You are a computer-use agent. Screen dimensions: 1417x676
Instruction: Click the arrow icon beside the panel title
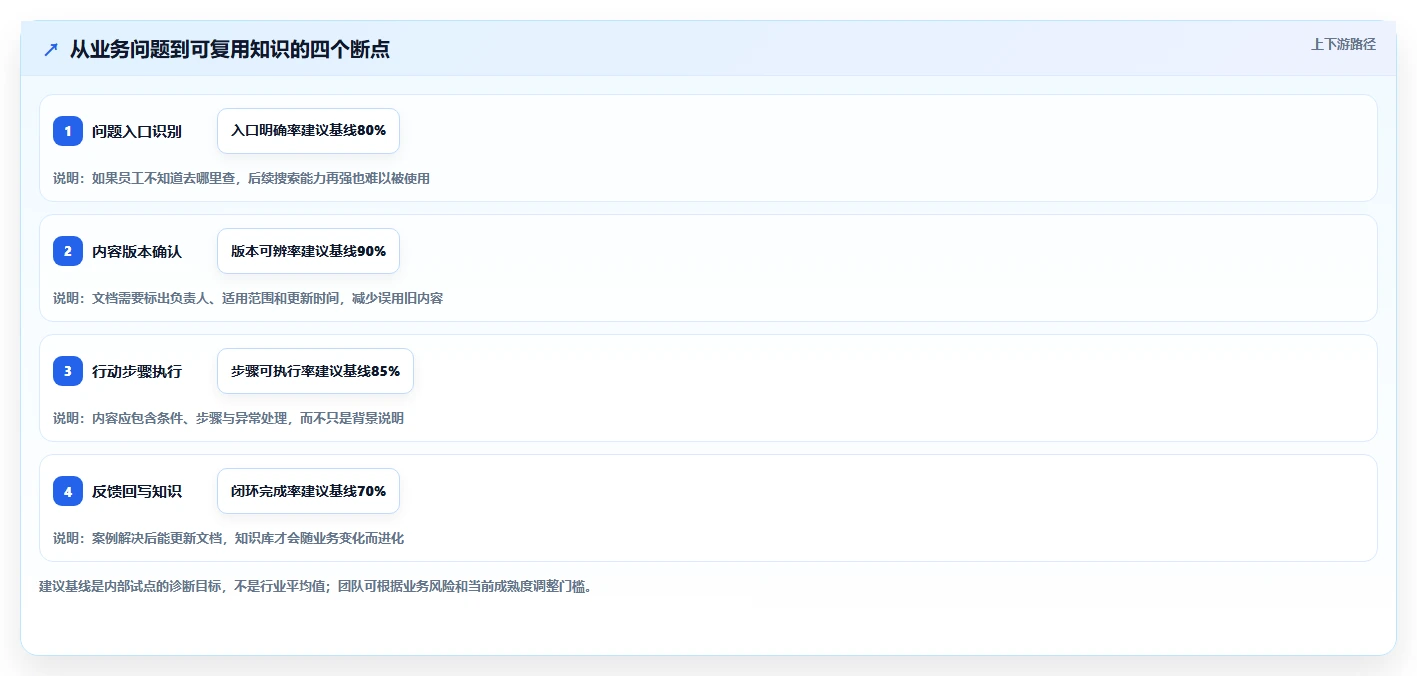point(51,50)
